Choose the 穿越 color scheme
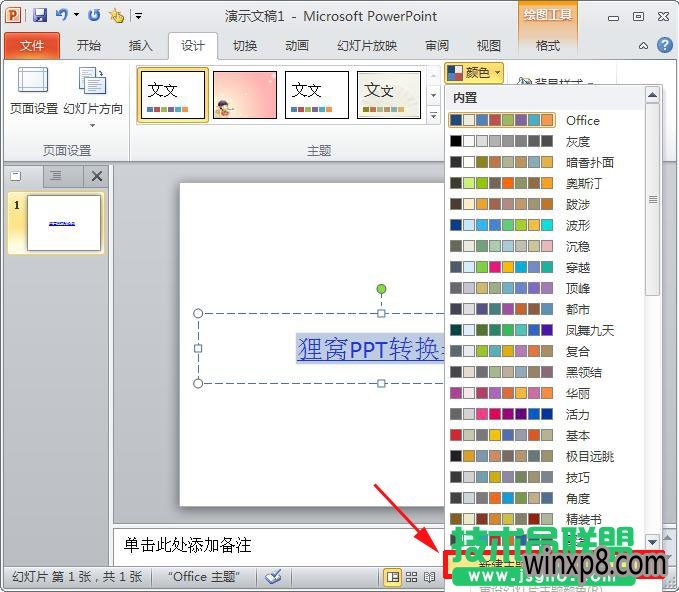 coord(544,267)
